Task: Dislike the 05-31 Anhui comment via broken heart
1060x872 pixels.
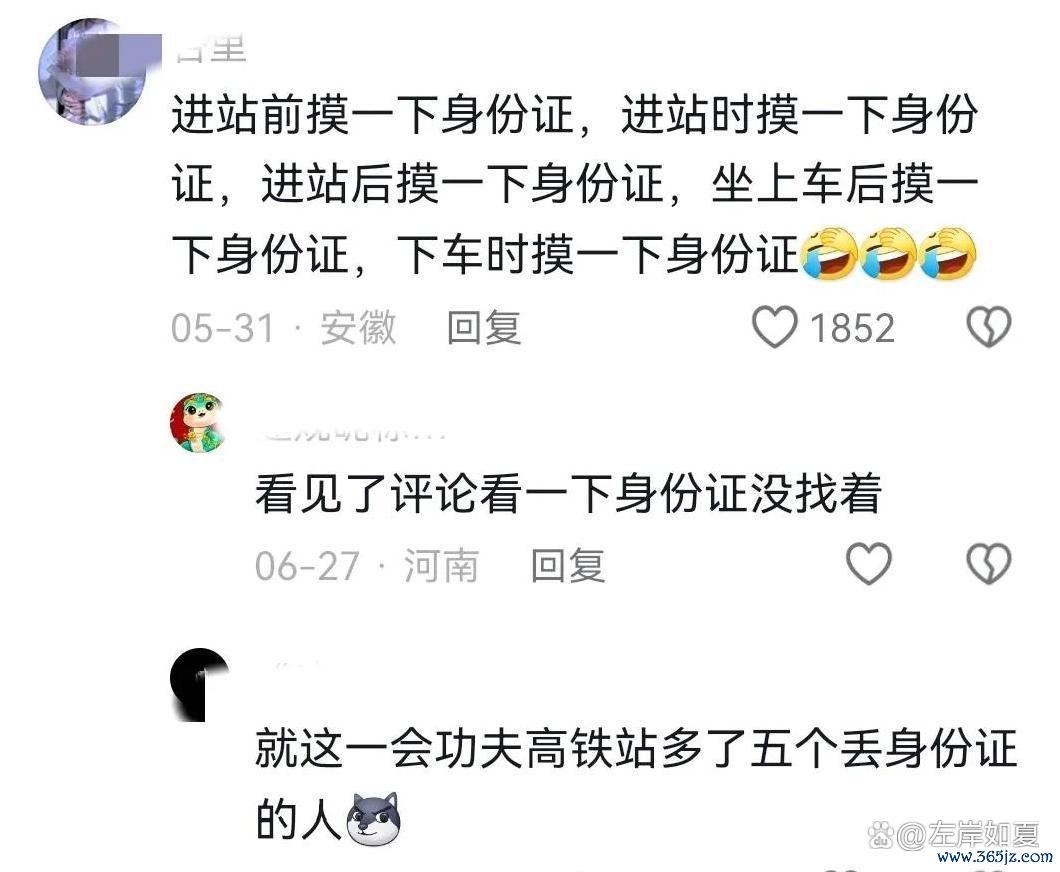Action: [x=989, y=327]
